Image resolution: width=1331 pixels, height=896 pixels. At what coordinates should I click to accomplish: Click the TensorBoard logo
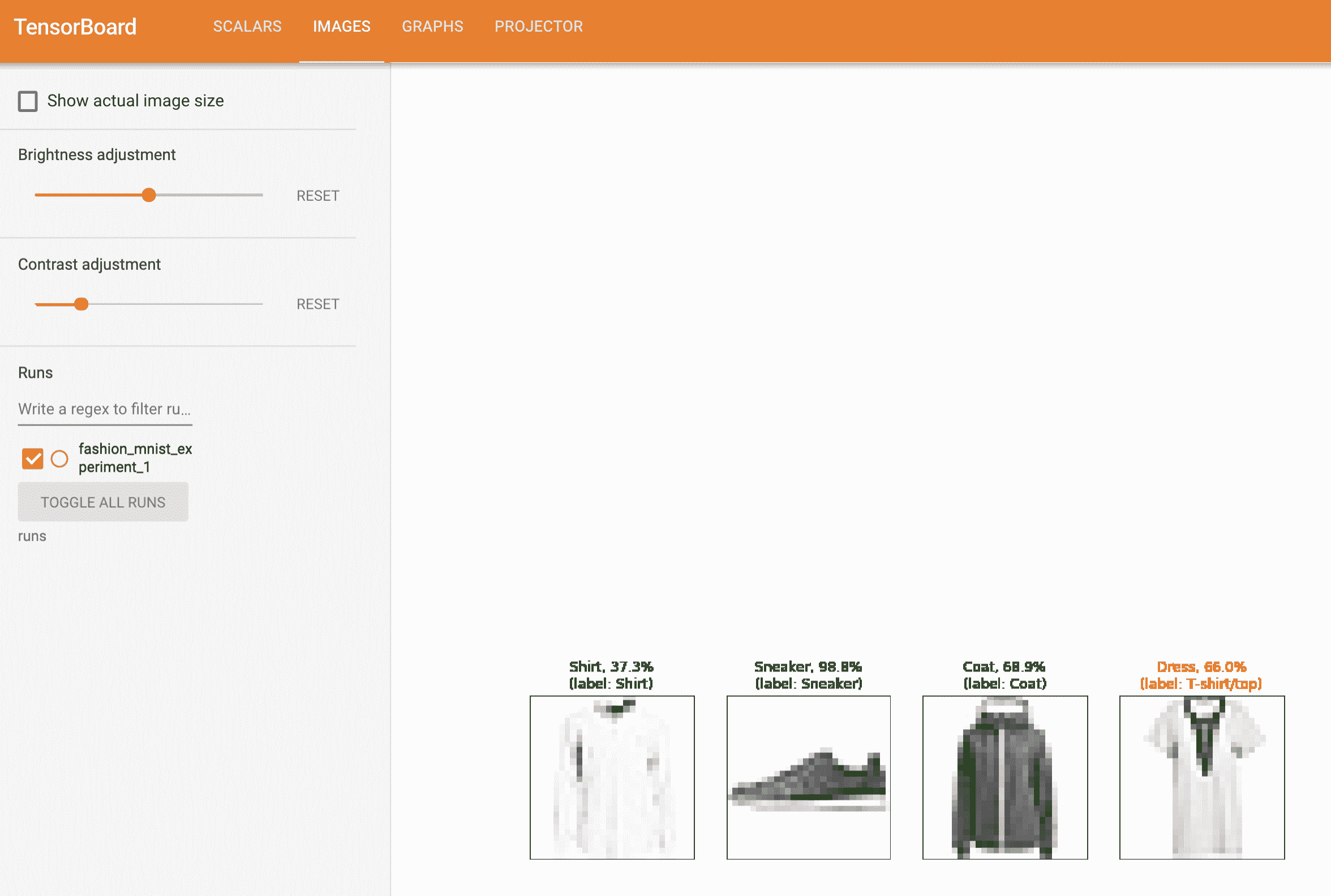tap(75, 26)
